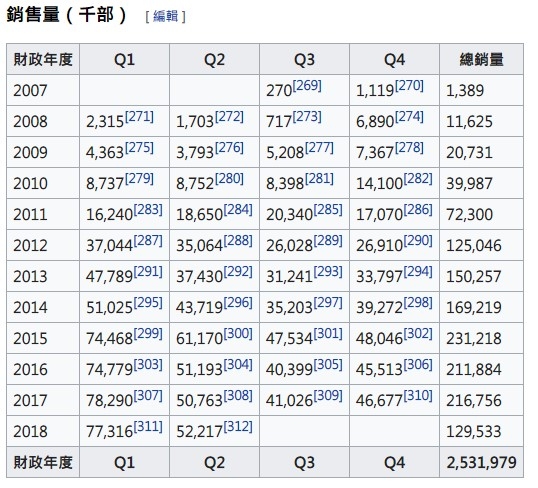Image resolution: width=538 pixels, height=488 pixels.
Task: Open citation [285] beside 20,340
Action: point(328,209)
